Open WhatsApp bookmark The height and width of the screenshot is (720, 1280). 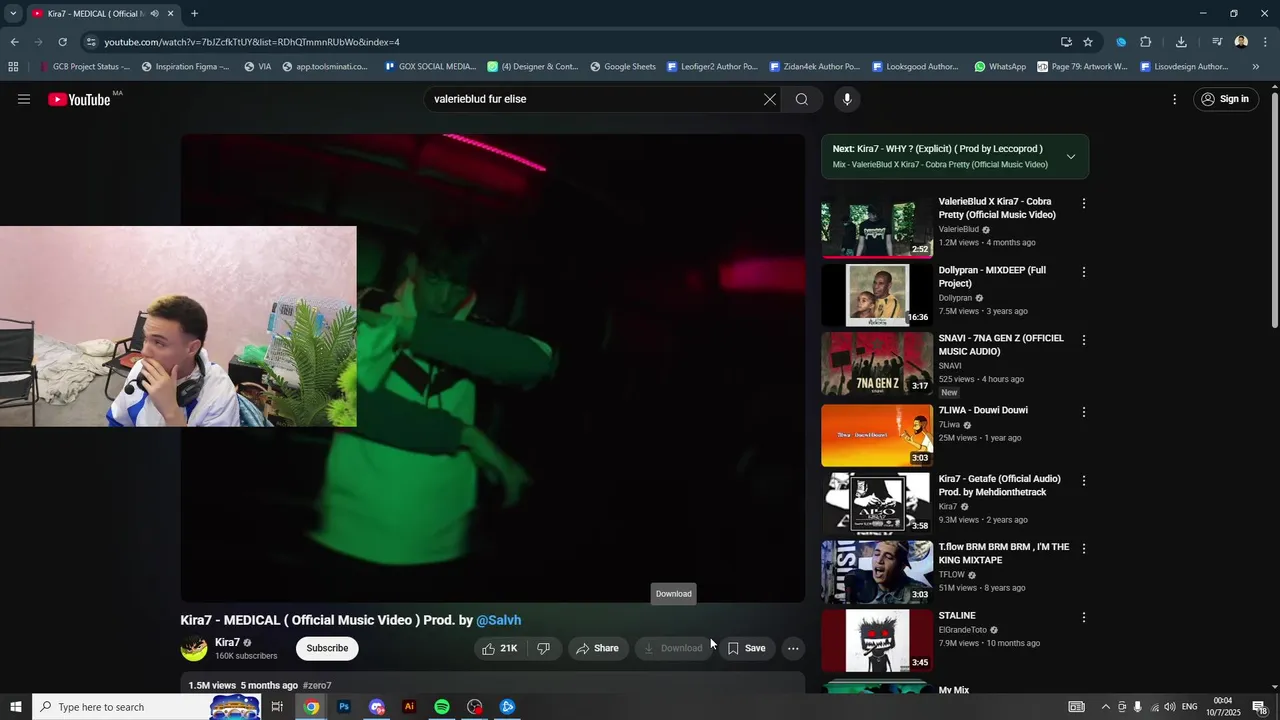tap(1000, 67)
